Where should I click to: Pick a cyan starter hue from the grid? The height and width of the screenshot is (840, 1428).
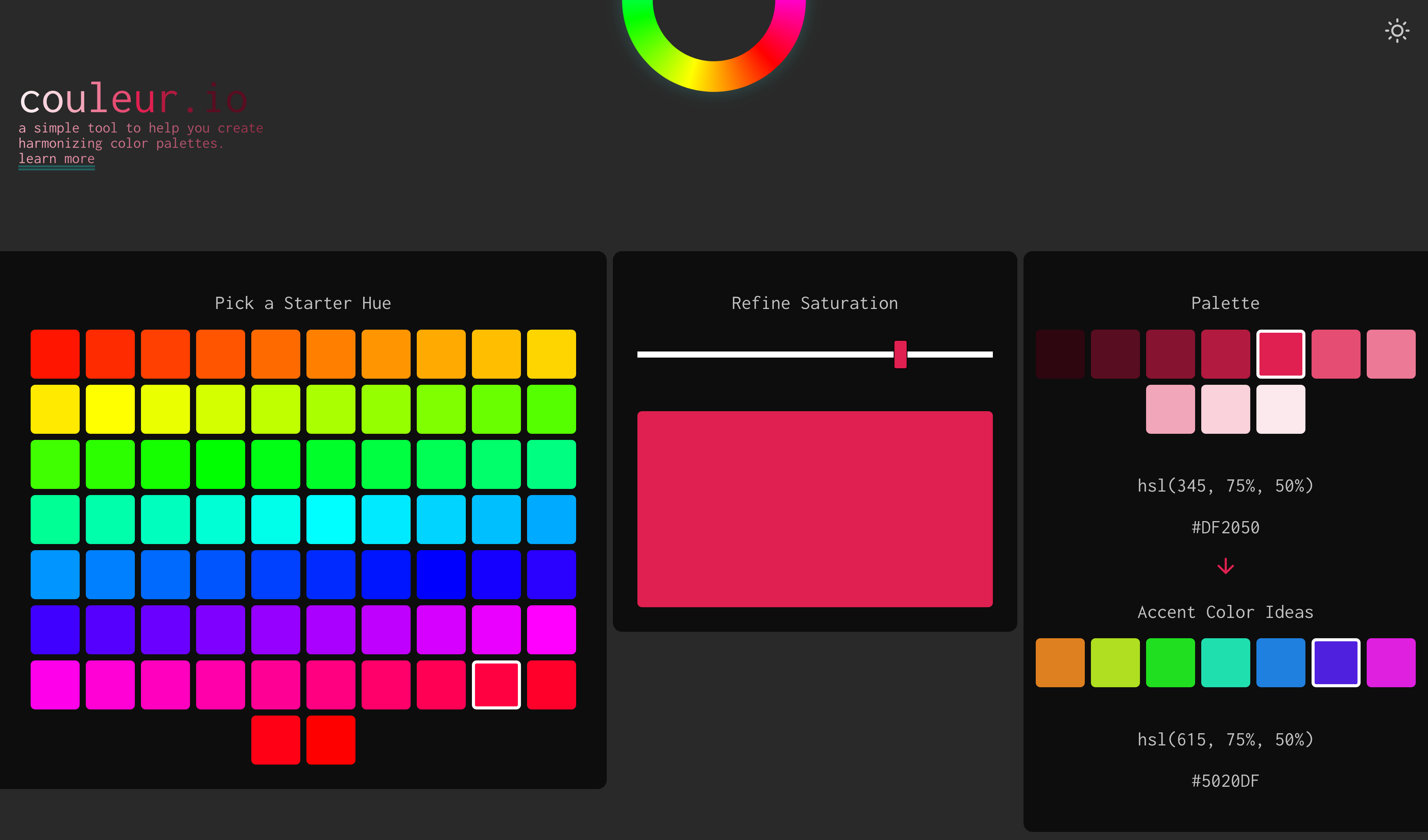pyautogui.click(x=331, y=520)
